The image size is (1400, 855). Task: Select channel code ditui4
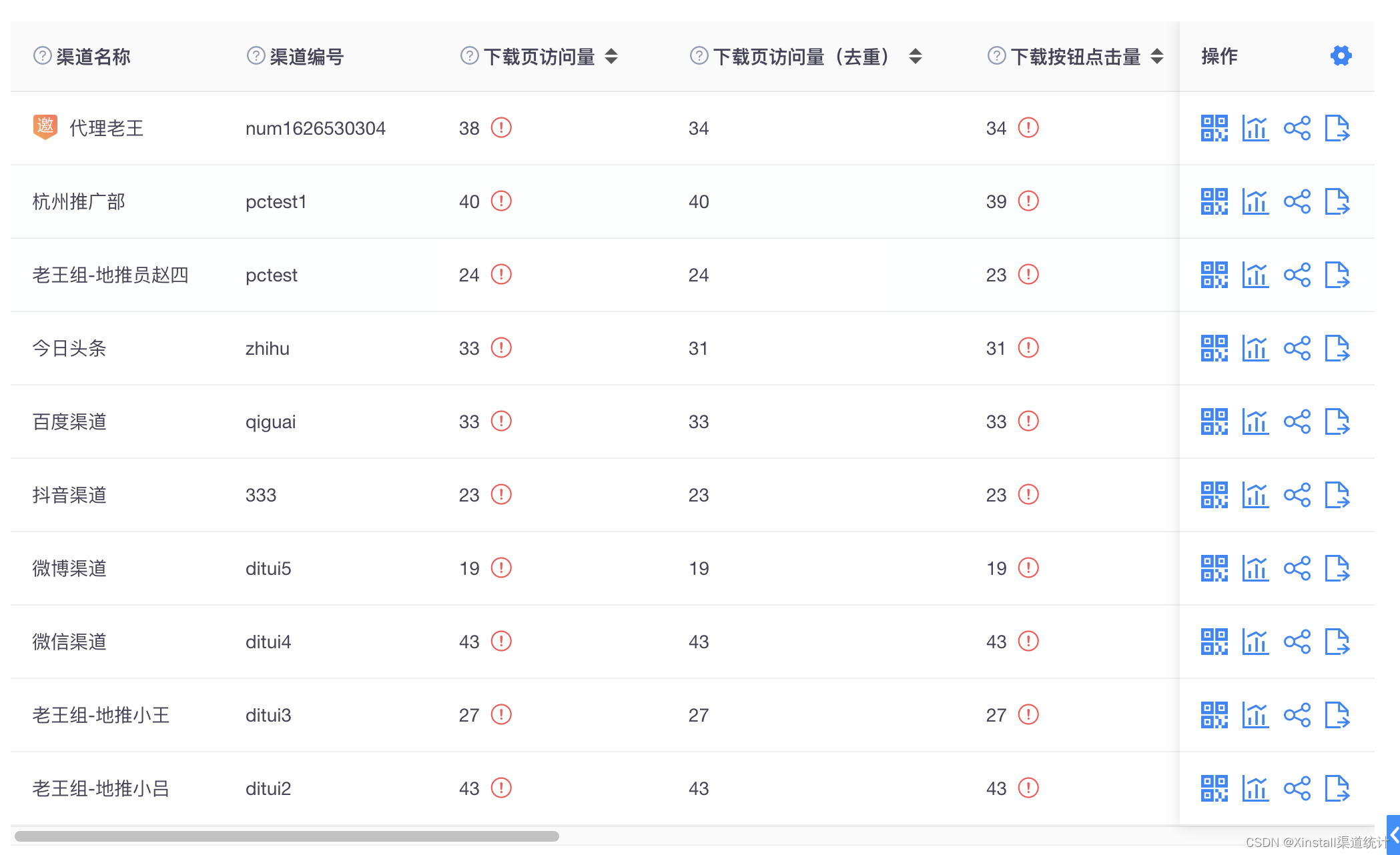268,642
